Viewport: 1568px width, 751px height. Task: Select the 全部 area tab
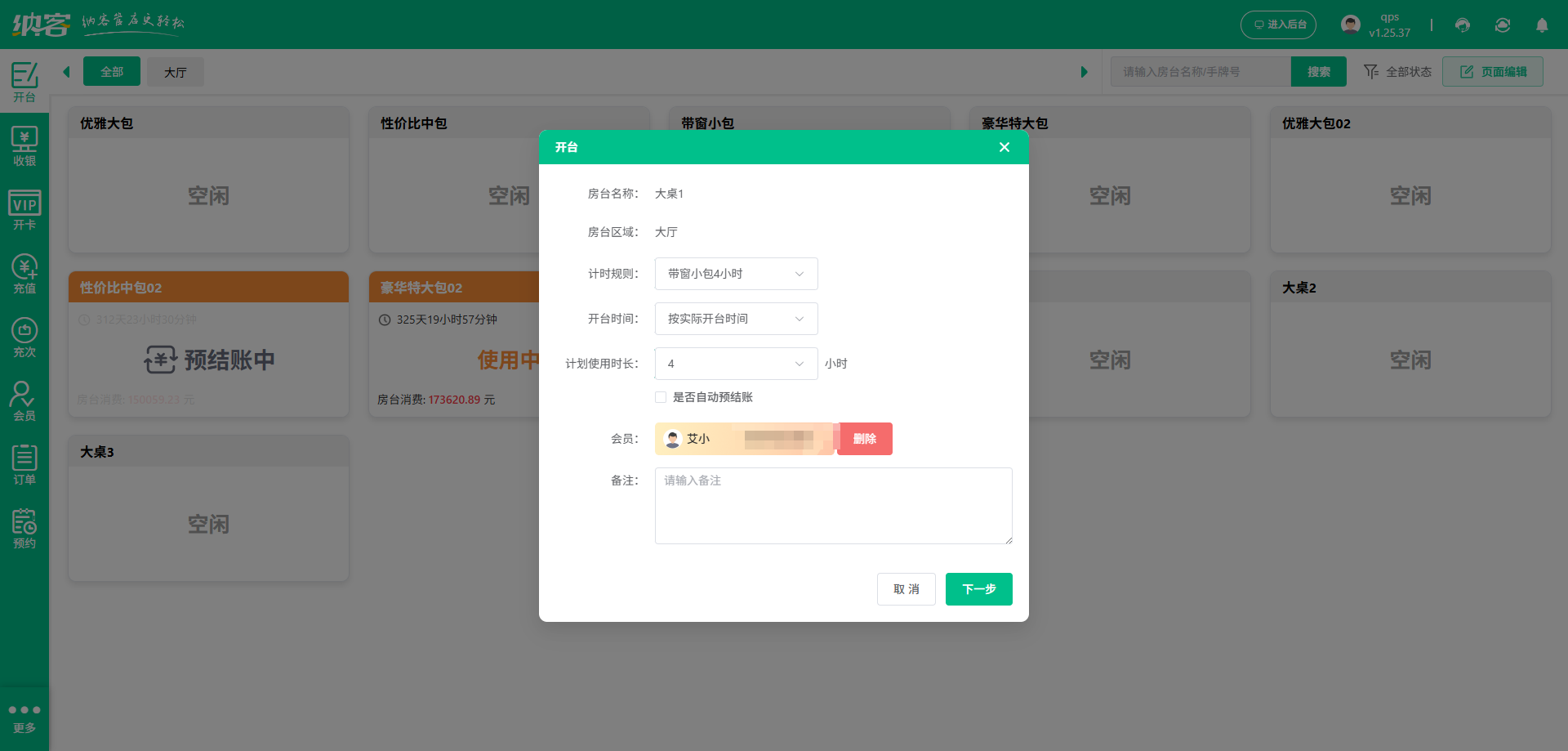[x=112, y=72]
